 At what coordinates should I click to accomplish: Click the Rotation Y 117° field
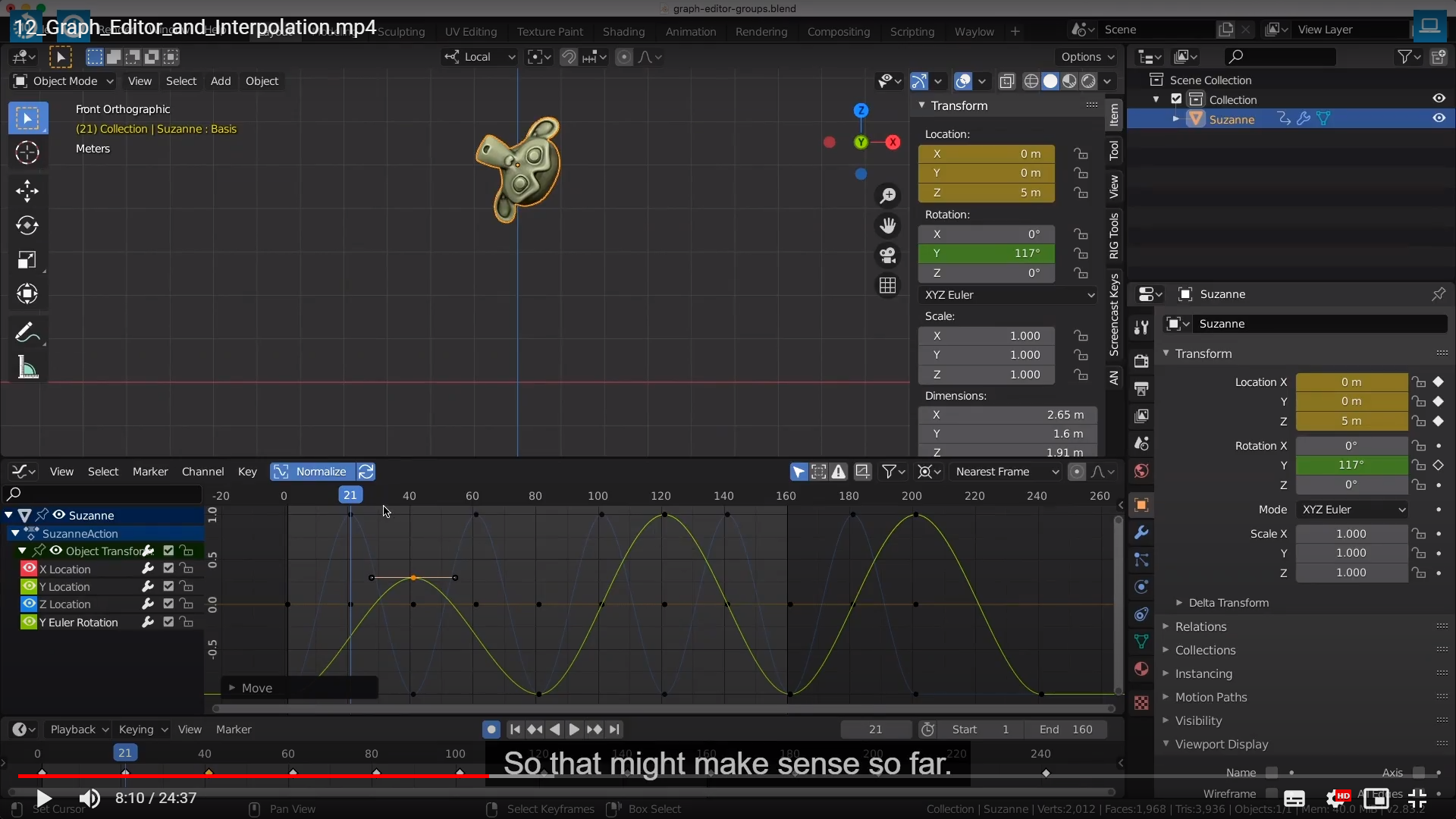[x=986, y=253]
